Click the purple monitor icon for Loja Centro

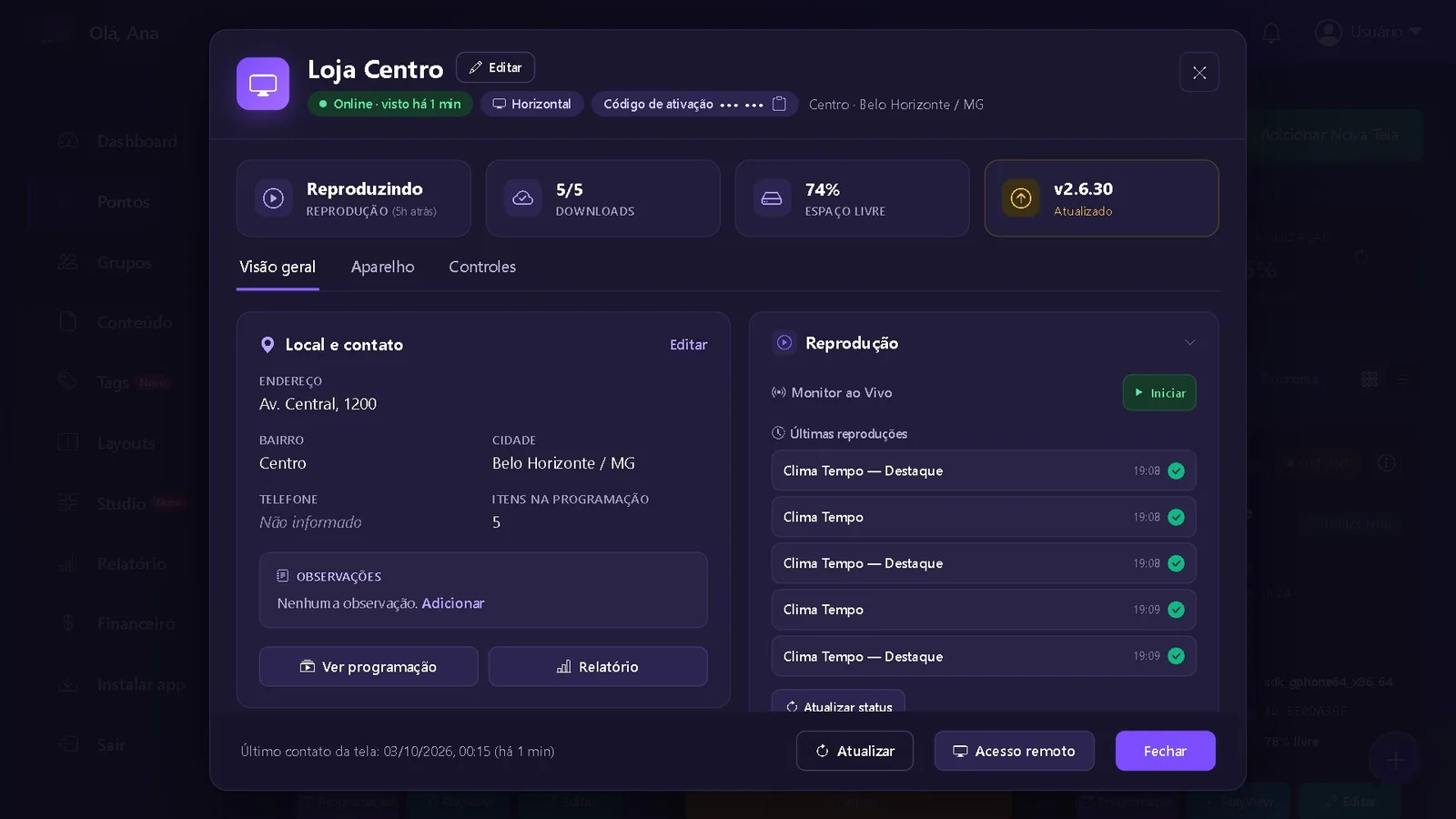[x=263, y=84]
